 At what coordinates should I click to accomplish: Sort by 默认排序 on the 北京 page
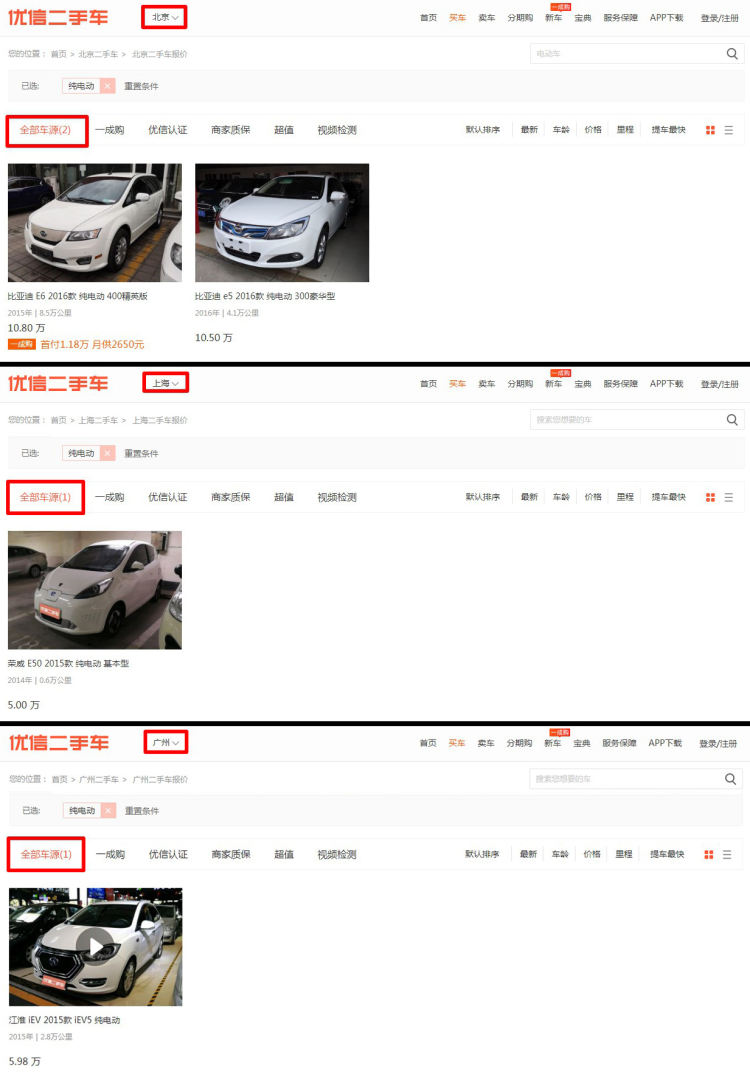[x=483, y=129]
